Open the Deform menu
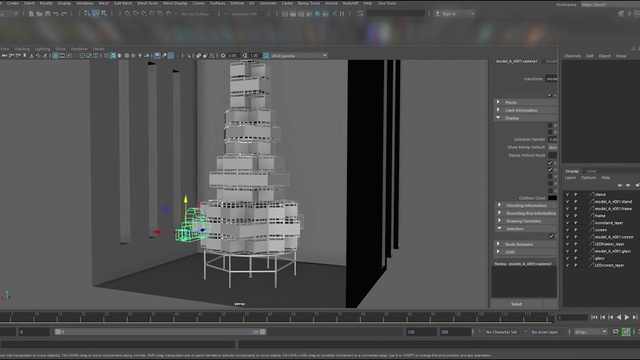 tap(237, 3)
